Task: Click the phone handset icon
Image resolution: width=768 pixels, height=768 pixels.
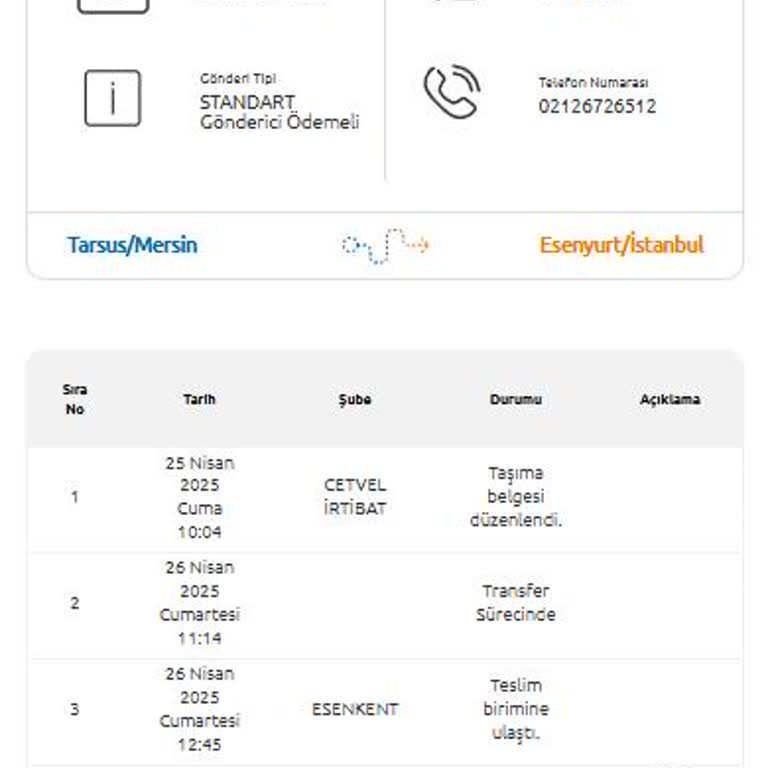Action: tap(452, 93)
